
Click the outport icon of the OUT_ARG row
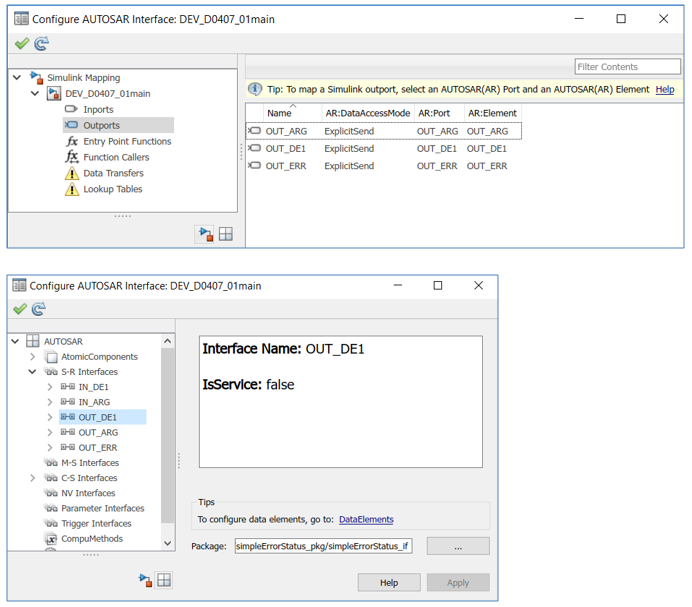[254, 131]
